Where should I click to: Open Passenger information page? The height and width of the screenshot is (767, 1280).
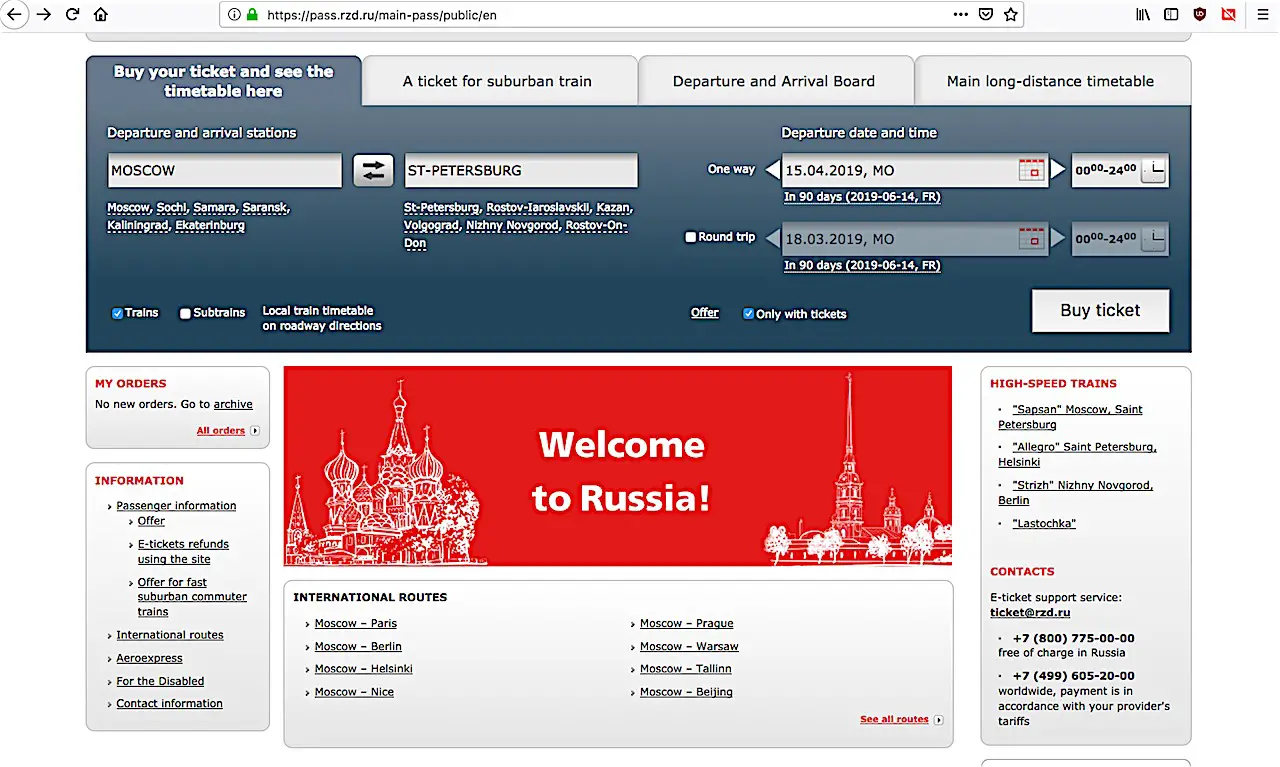click(x=176, y=506)
